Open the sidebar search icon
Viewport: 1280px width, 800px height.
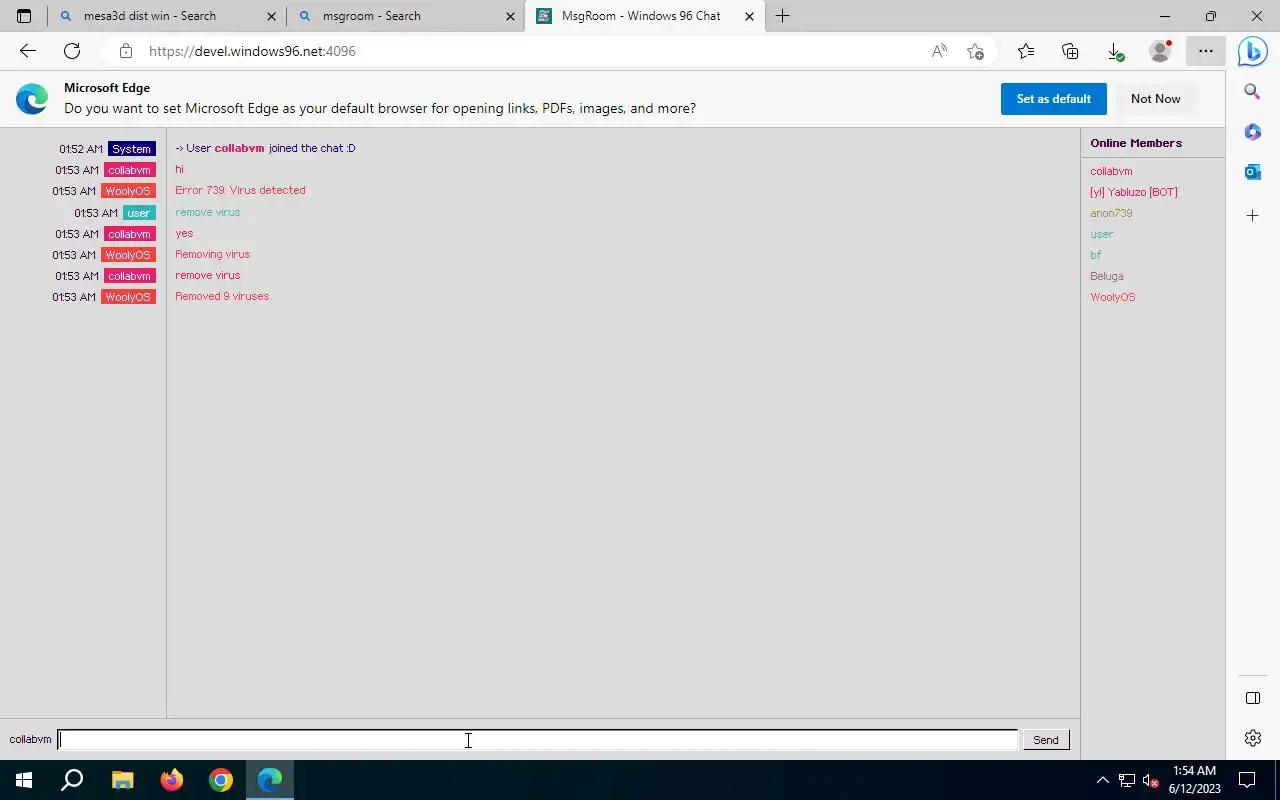(x=1253, y=91)
